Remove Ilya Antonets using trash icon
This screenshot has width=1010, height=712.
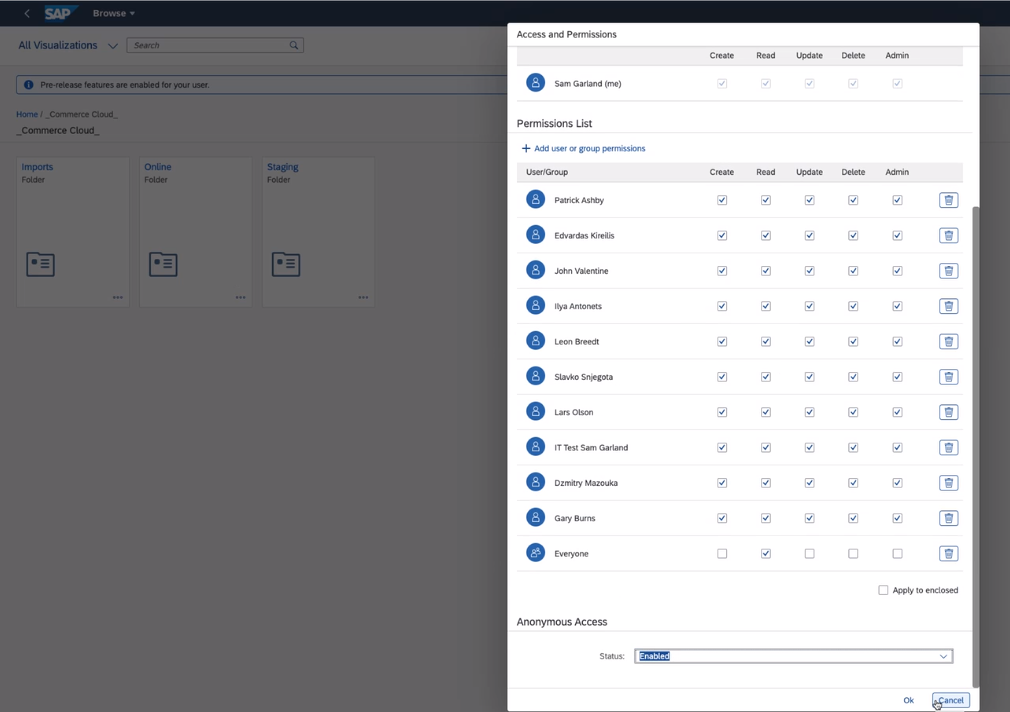tap(948, 306)
